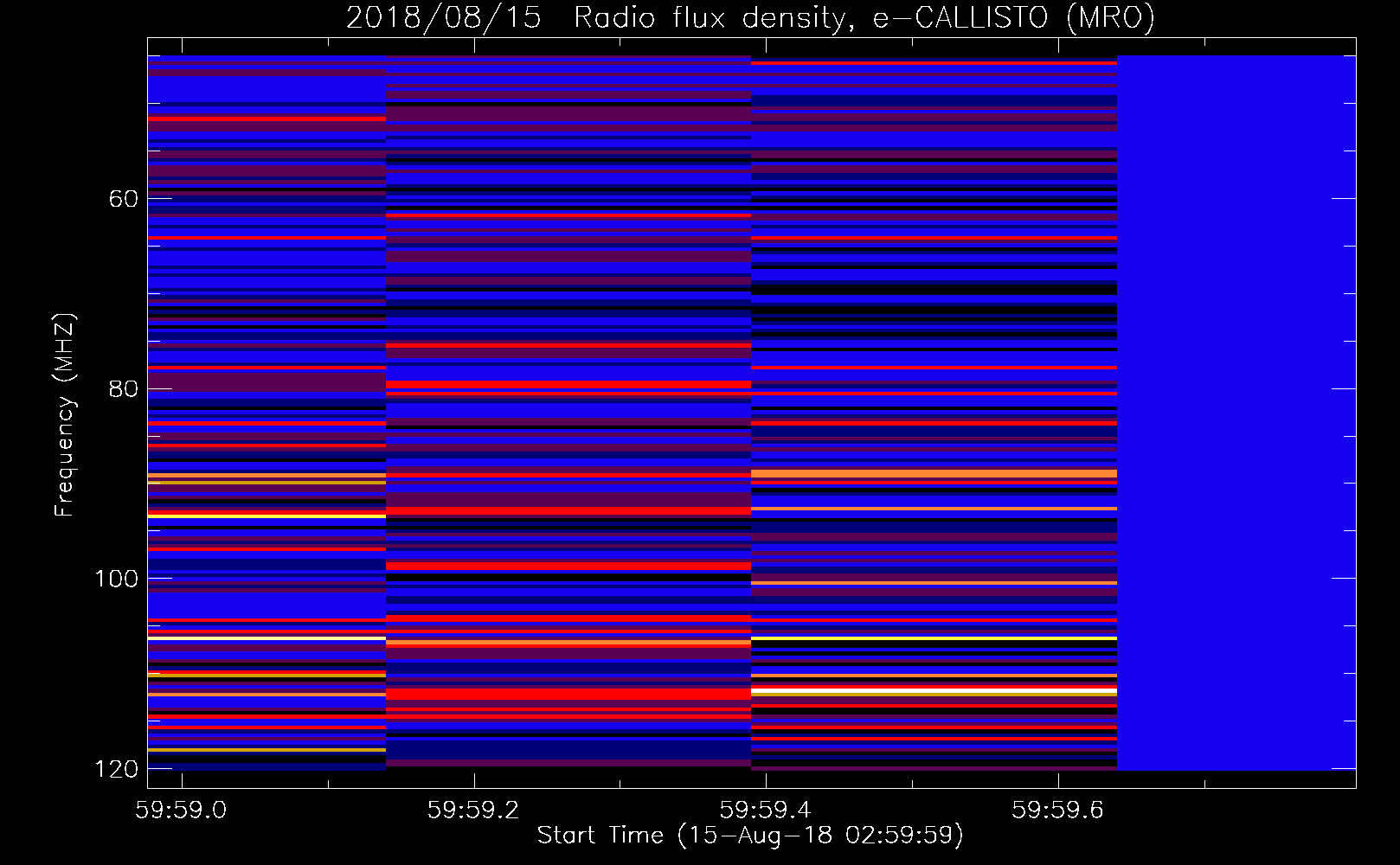
Task: Click the '59:59.6' time tick label
Action: tap(1058, 810)
